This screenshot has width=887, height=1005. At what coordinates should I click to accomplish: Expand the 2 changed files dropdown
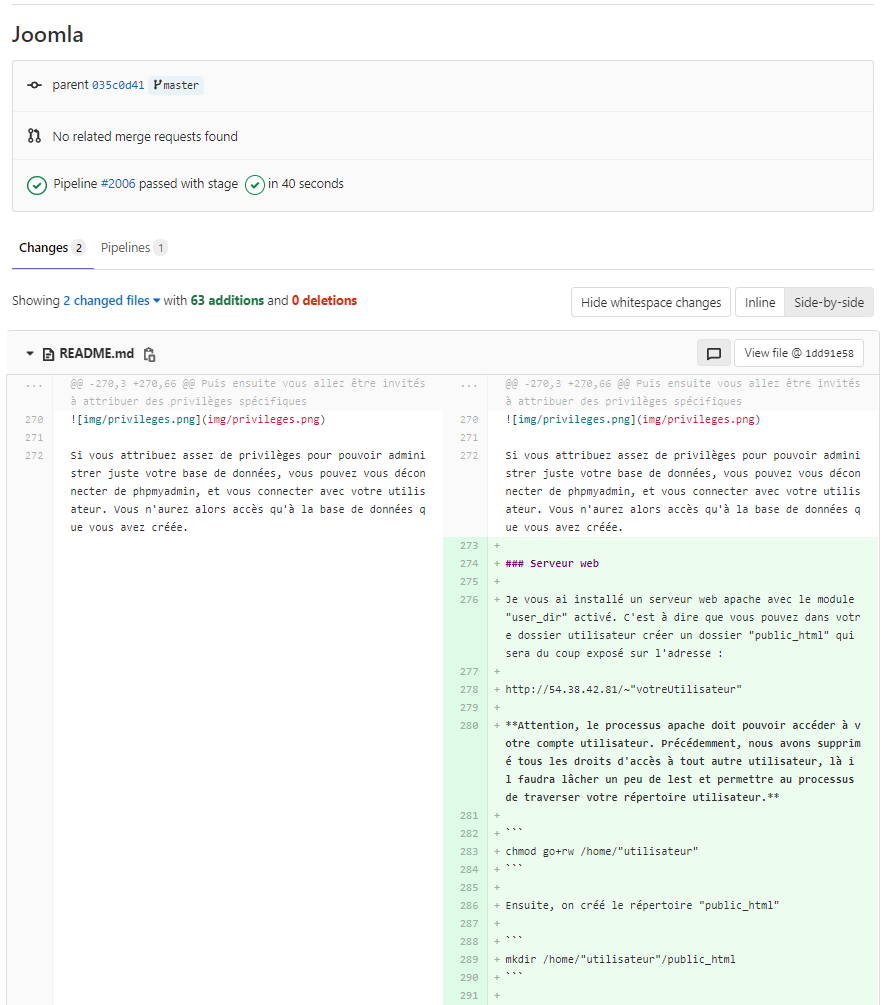[112, 301]
